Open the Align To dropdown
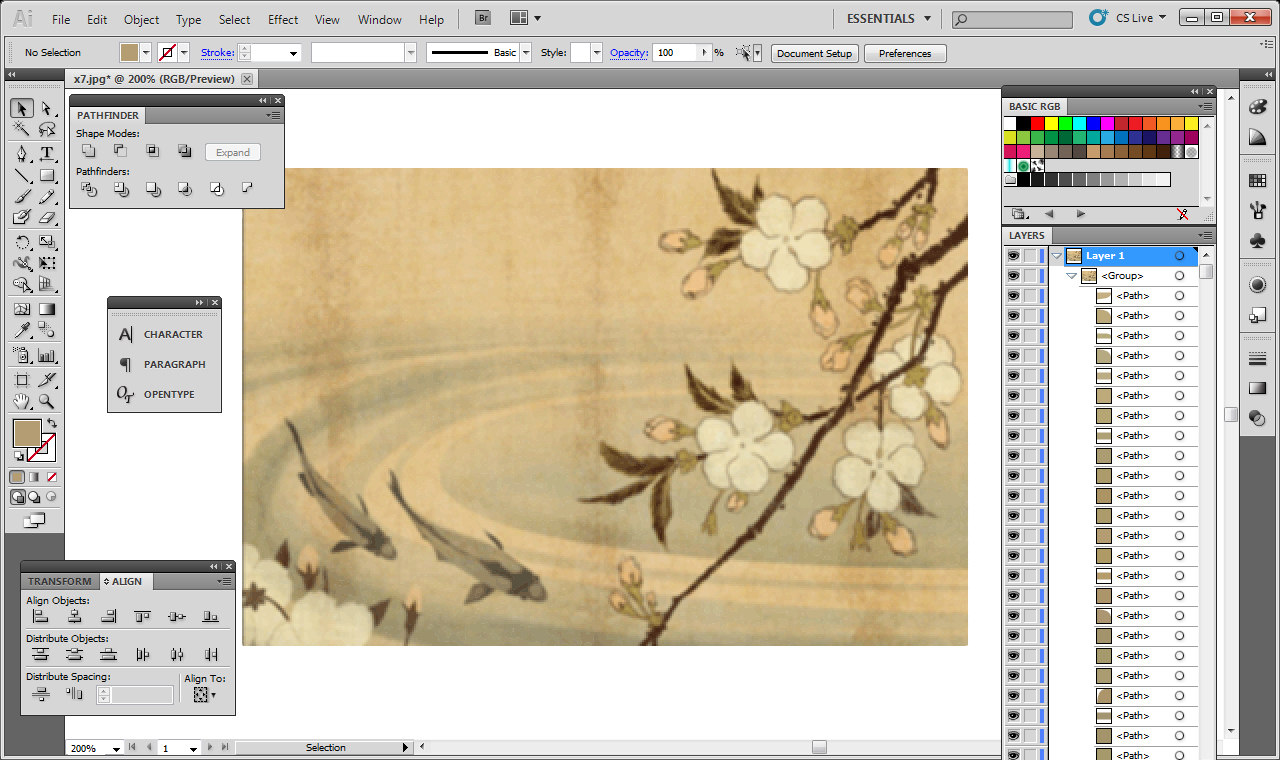 (x=205, y=694)
